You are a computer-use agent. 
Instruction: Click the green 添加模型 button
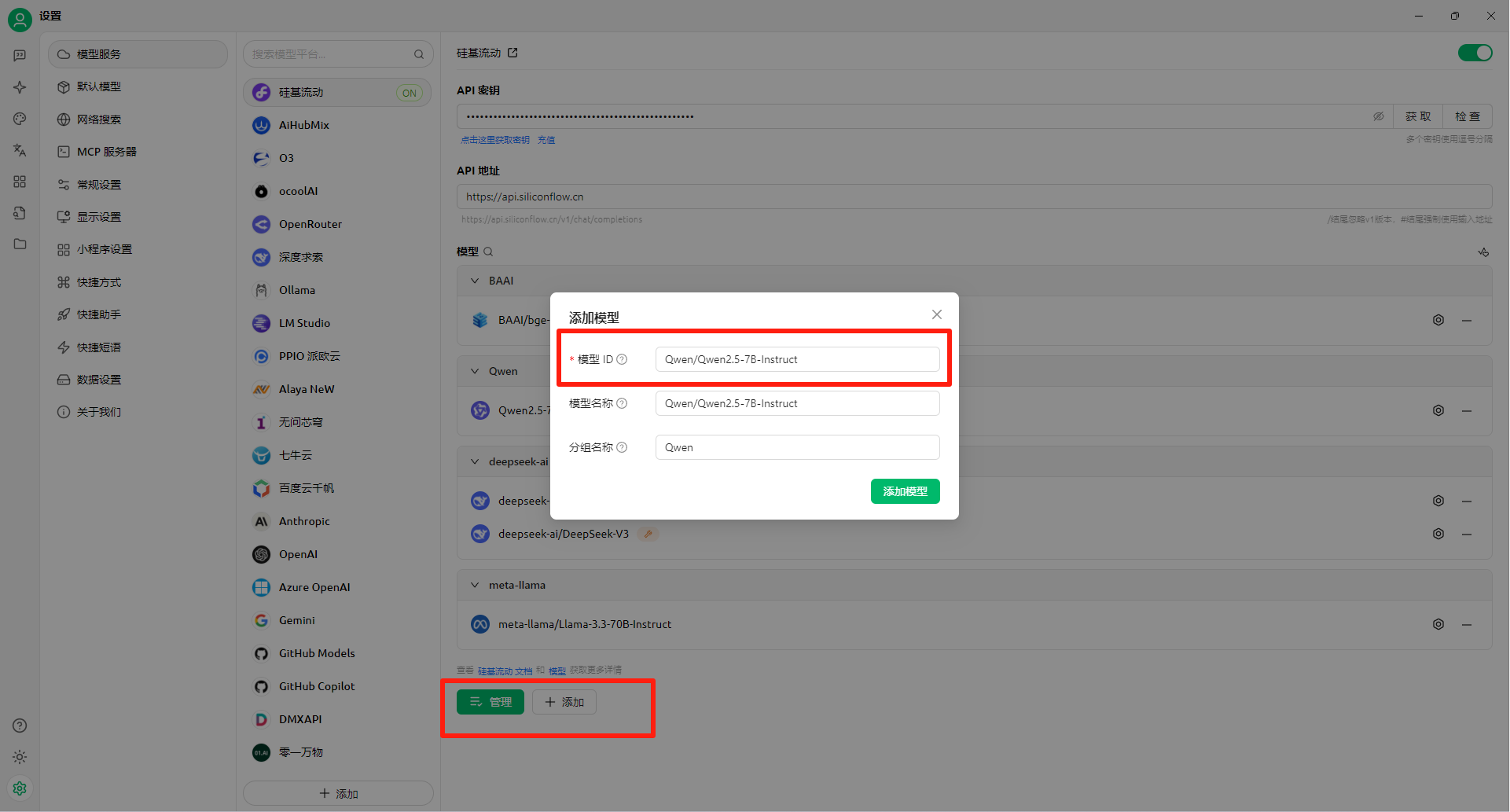coord(905,491)
